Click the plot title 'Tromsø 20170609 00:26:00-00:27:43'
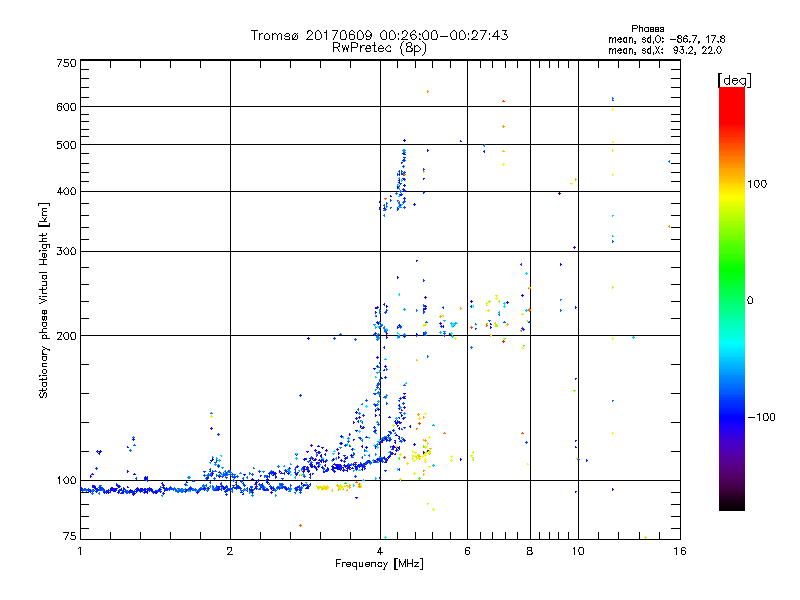Screen dimensions: 800x600 coord(379,35)
